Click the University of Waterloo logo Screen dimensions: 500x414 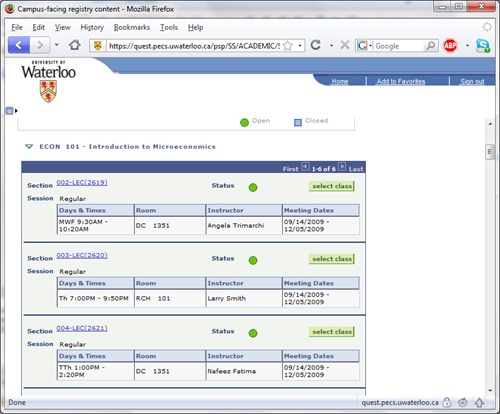click(49, 81)
